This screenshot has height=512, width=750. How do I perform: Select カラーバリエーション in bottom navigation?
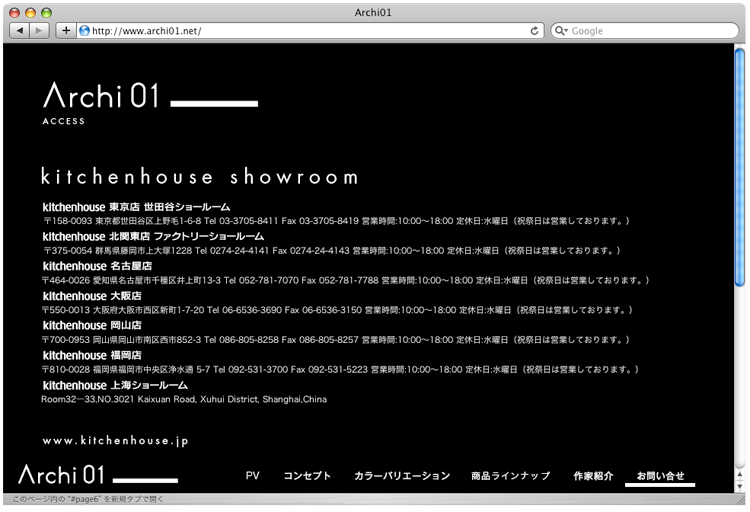[402, 476]
